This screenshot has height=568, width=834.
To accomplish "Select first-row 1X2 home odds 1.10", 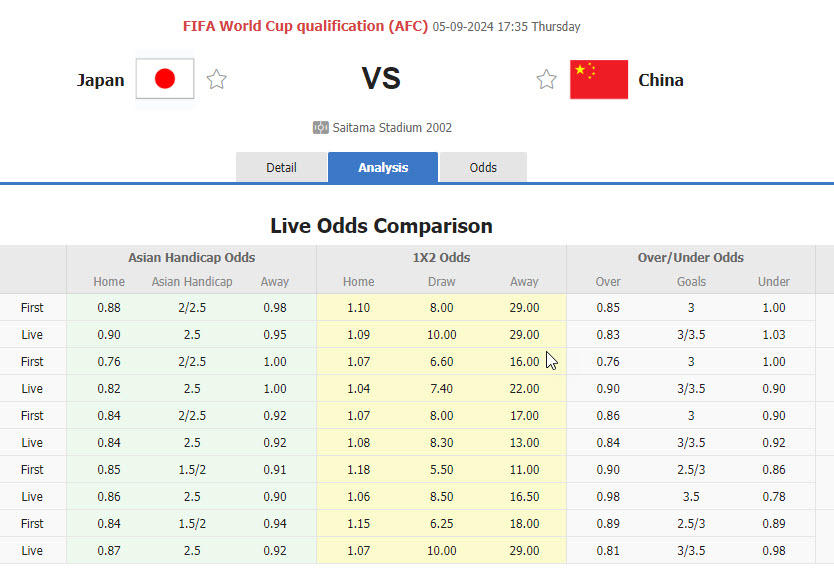I will [x=358, y=308].
